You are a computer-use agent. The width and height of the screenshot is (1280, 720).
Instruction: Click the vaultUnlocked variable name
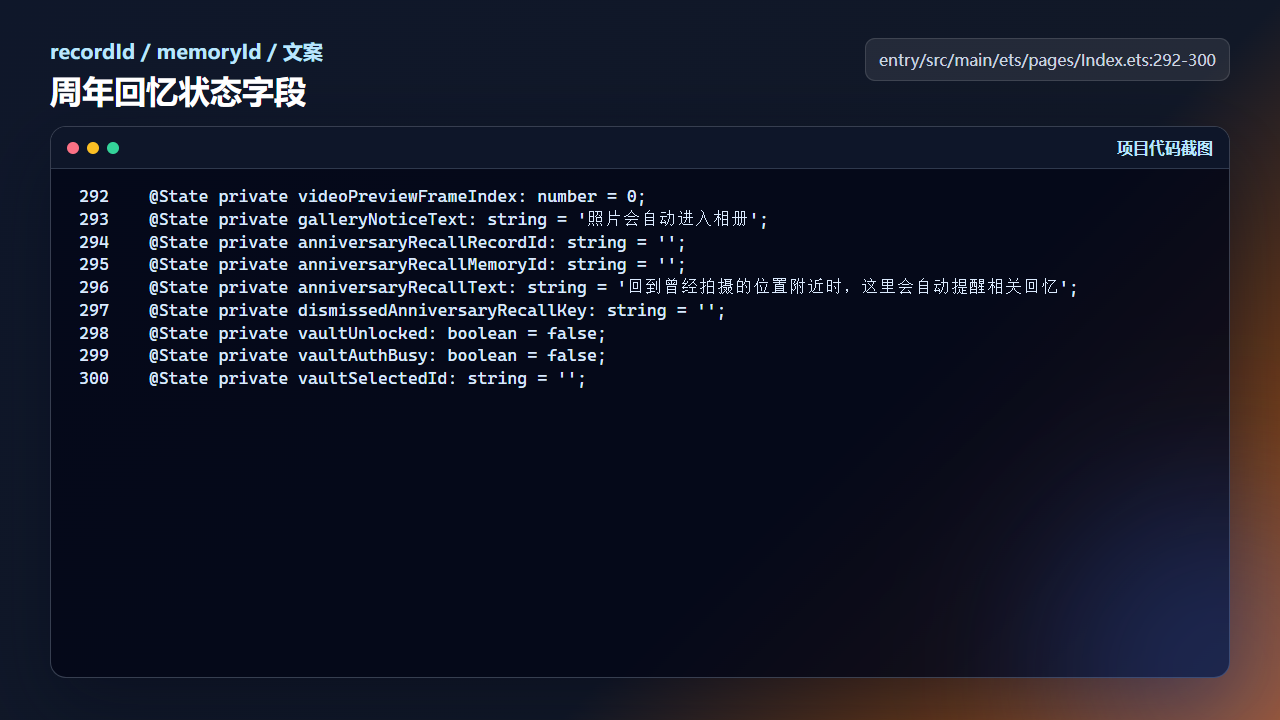pyautogui.click(x=362, y=333)
